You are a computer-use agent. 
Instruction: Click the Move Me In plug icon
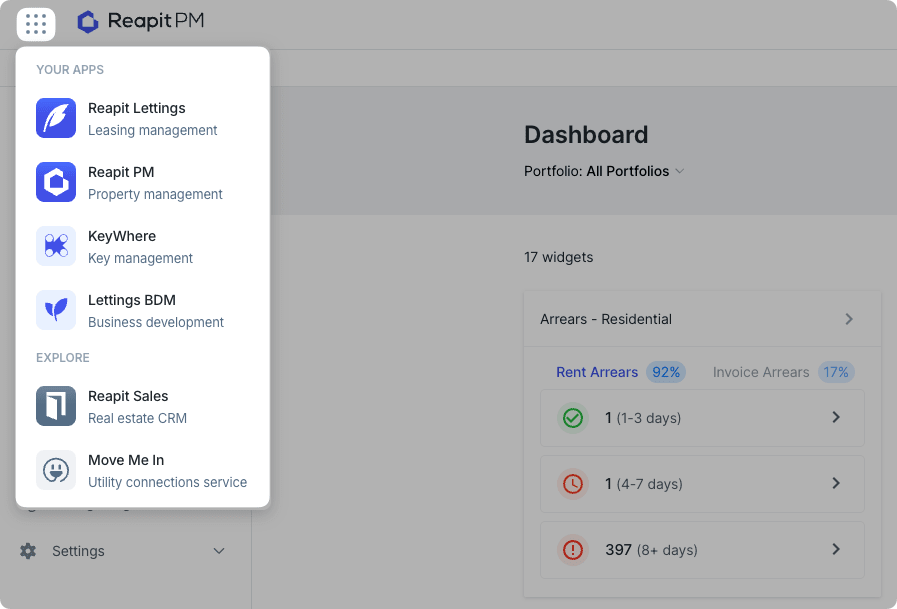(56, 470)
